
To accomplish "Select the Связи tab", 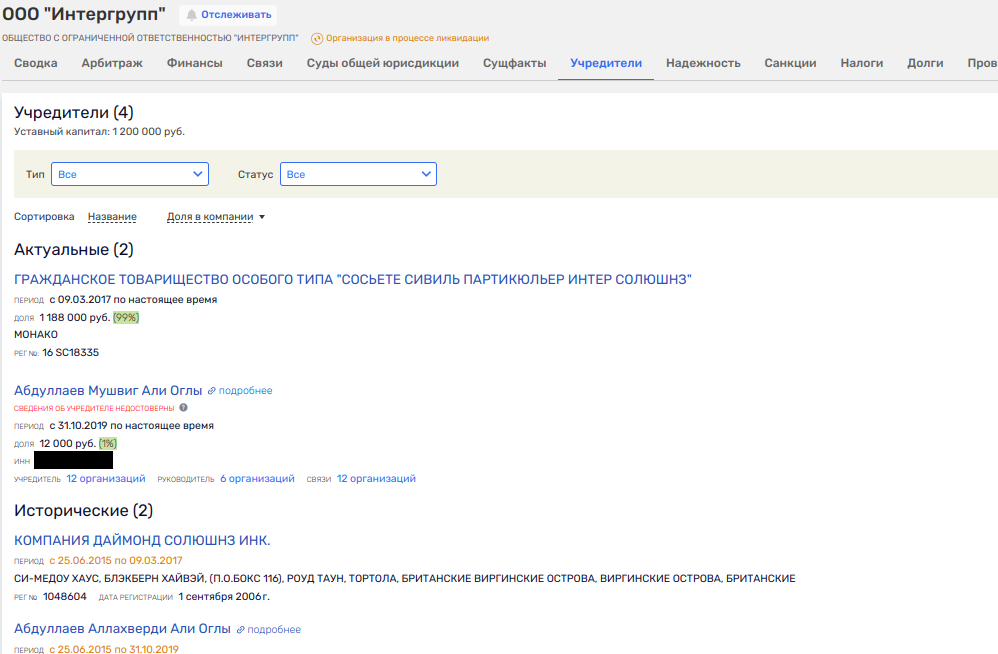I will click(265, 63).
